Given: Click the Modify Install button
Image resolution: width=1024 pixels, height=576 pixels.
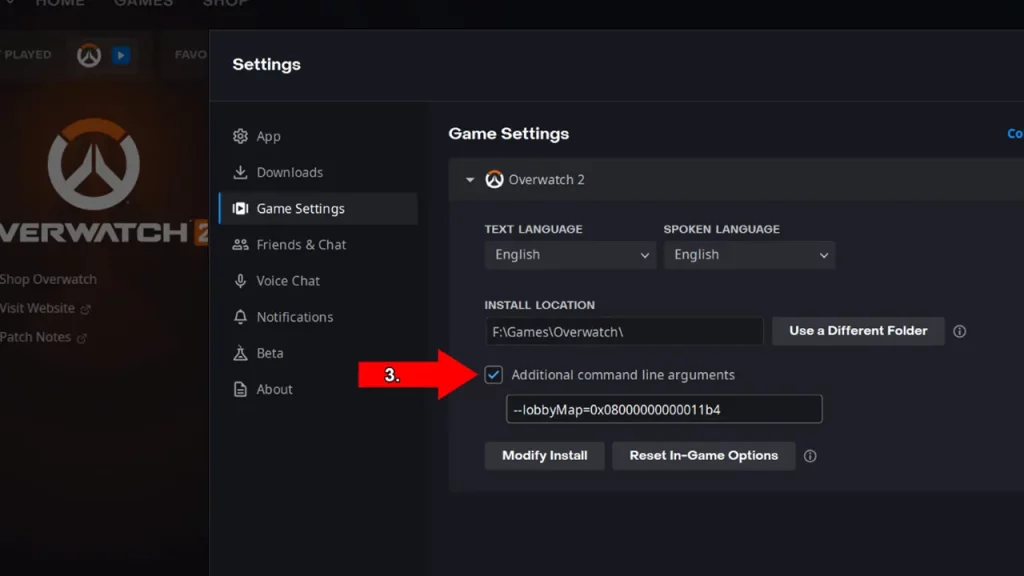Looking at the screenshot, I should (544, 456).
